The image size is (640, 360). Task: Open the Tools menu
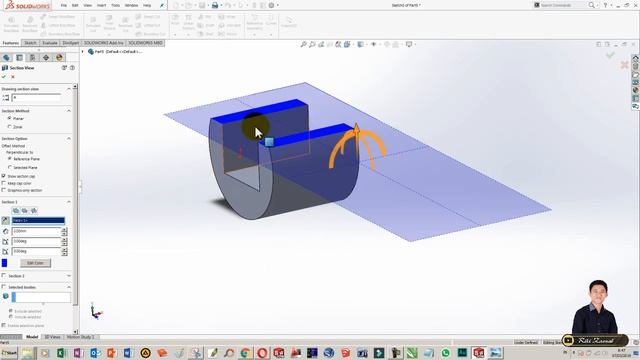tap(116, 5)
